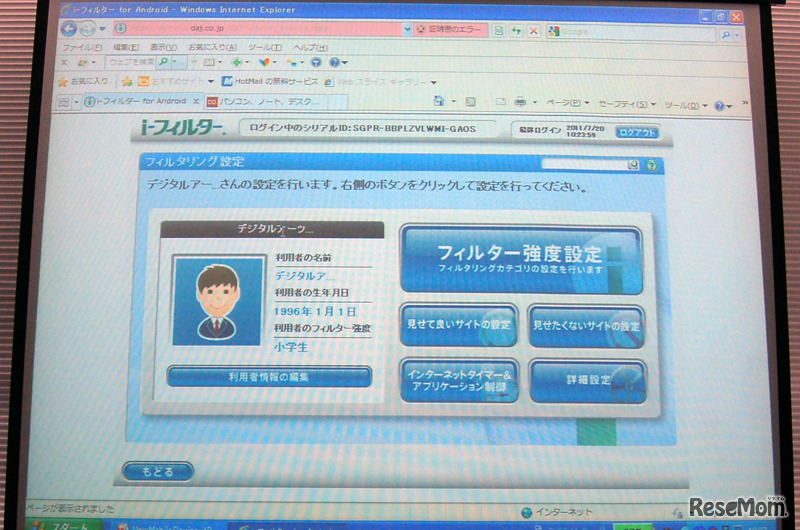This screenshot has width=800, height=530.
Task: Open the 編集(E) menu
Action: pyautogui.click(x=126, y=47)
